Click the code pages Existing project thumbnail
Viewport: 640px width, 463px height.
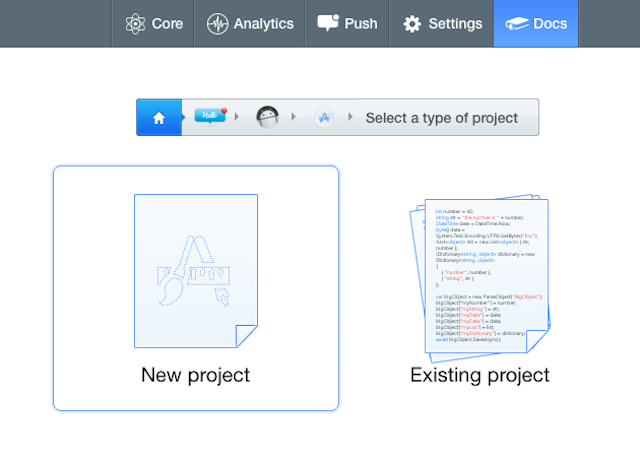coord(480,278)
